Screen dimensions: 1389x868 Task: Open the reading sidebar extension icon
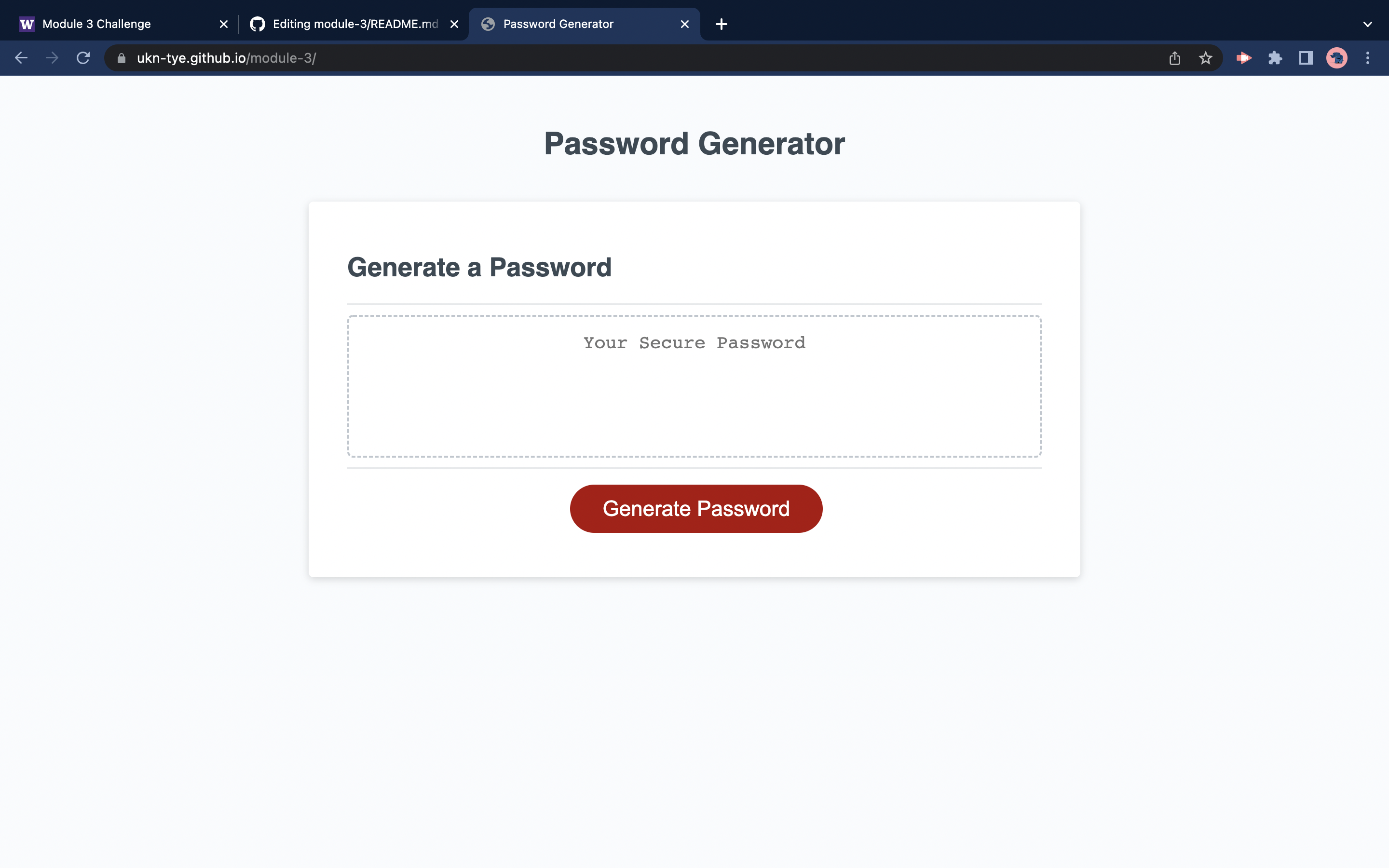1305,57
